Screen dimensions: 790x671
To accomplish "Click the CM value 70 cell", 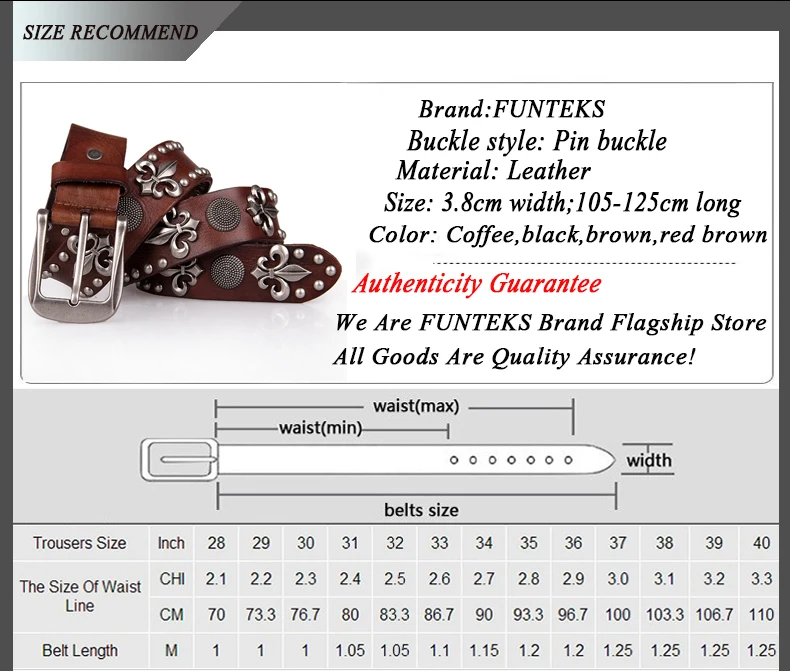I will click(216, 615).
